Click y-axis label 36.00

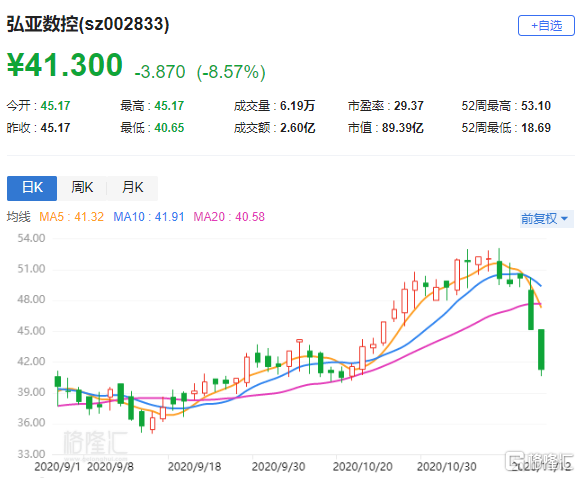tap(31, 423)
